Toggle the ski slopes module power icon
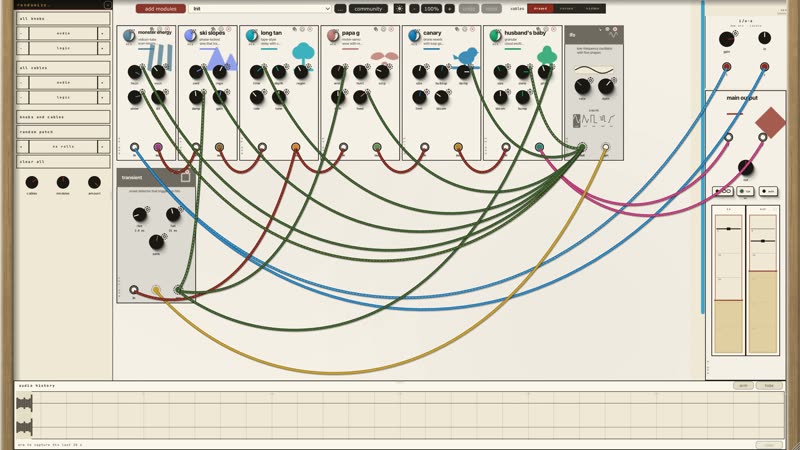Image resolution: width=800 pixels, height=450 pixels. click(x=190, y=36)
